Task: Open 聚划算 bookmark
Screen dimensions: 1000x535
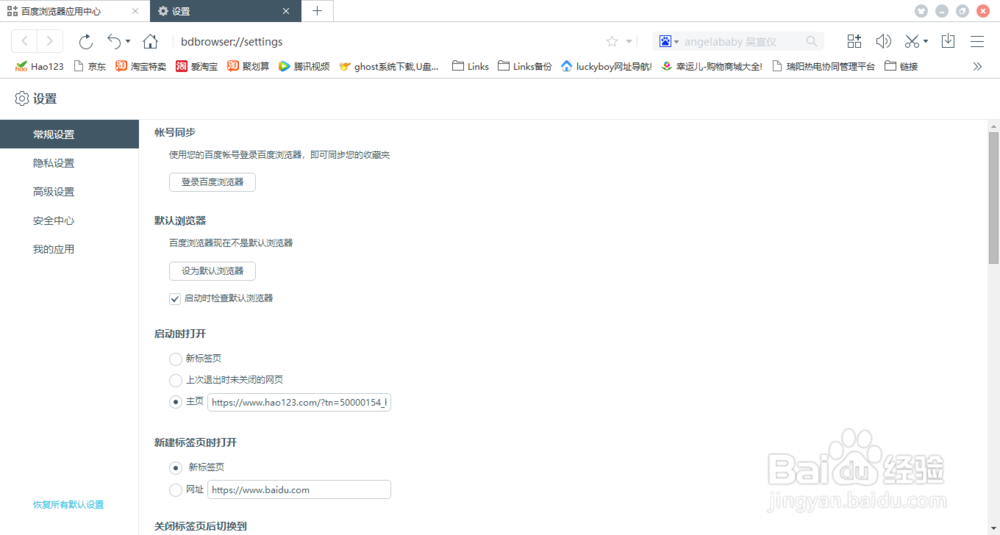Action: click(x=248, y=66)
